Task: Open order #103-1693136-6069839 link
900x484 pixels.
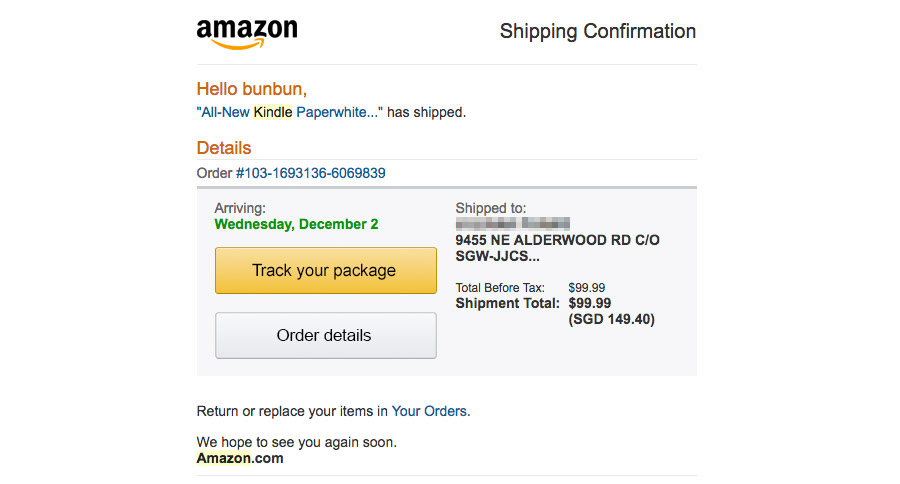Action: click(x=311, y=173)
